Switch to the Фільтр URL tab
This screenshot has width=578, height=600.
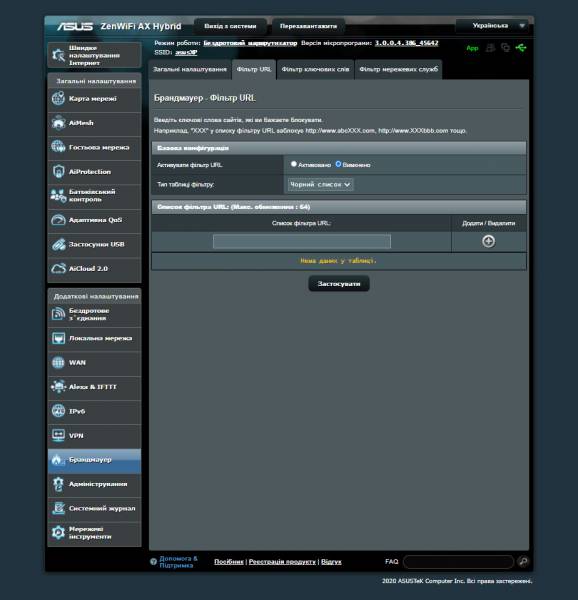coord(254,70)
